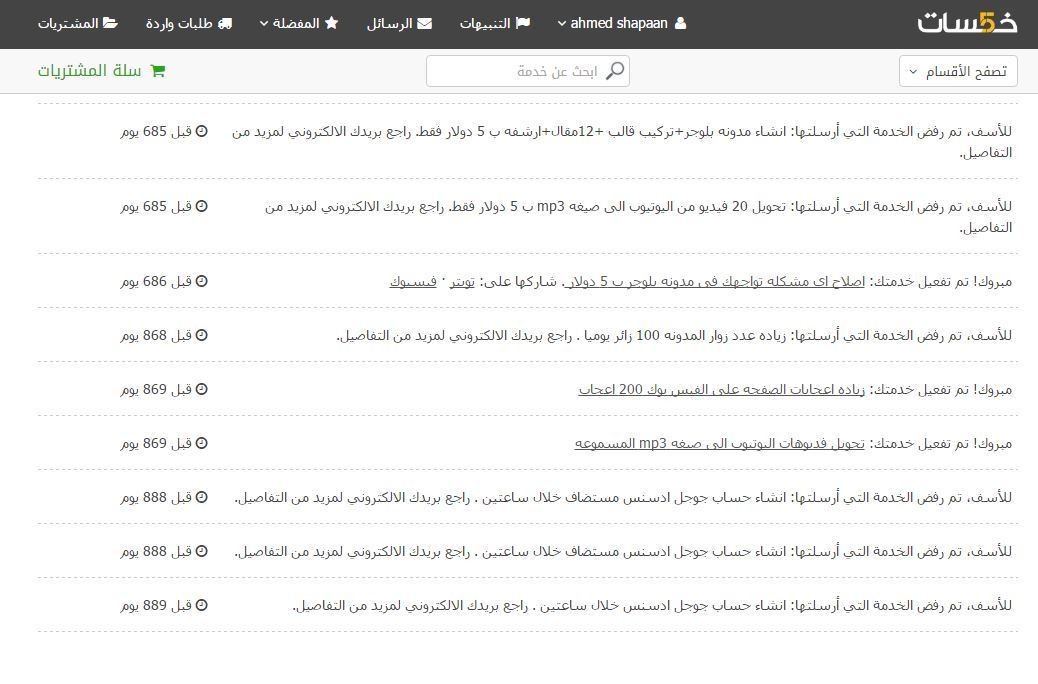Click the messages envelope icon
The image size is (1038, 684).
point(424,23)
